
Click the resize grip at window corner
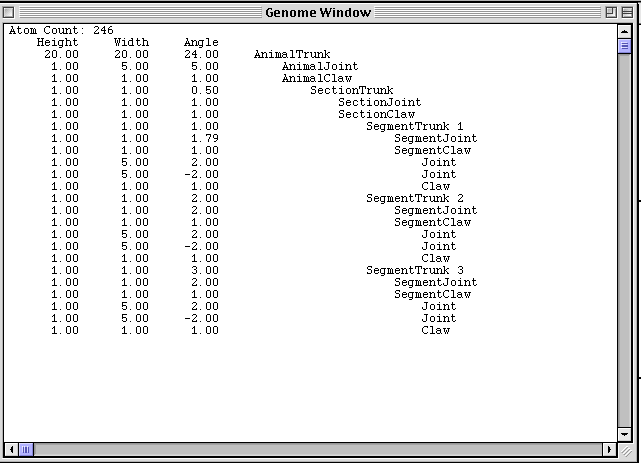coord(625,451)
